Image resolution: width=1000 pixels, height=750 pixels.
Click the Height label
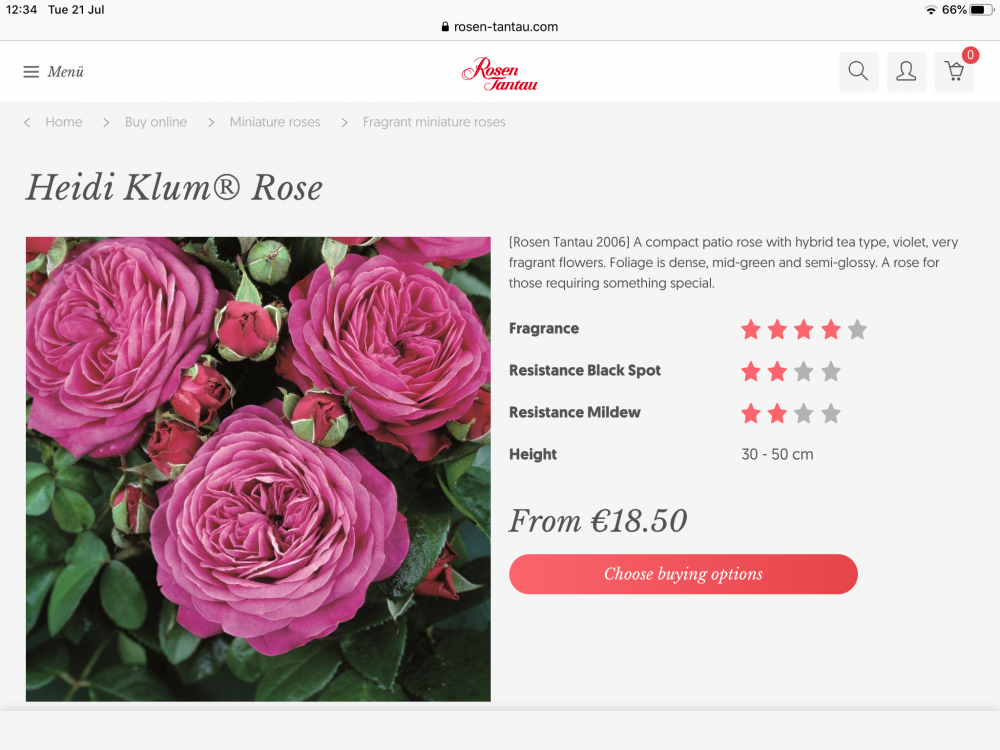pos(533,455)
